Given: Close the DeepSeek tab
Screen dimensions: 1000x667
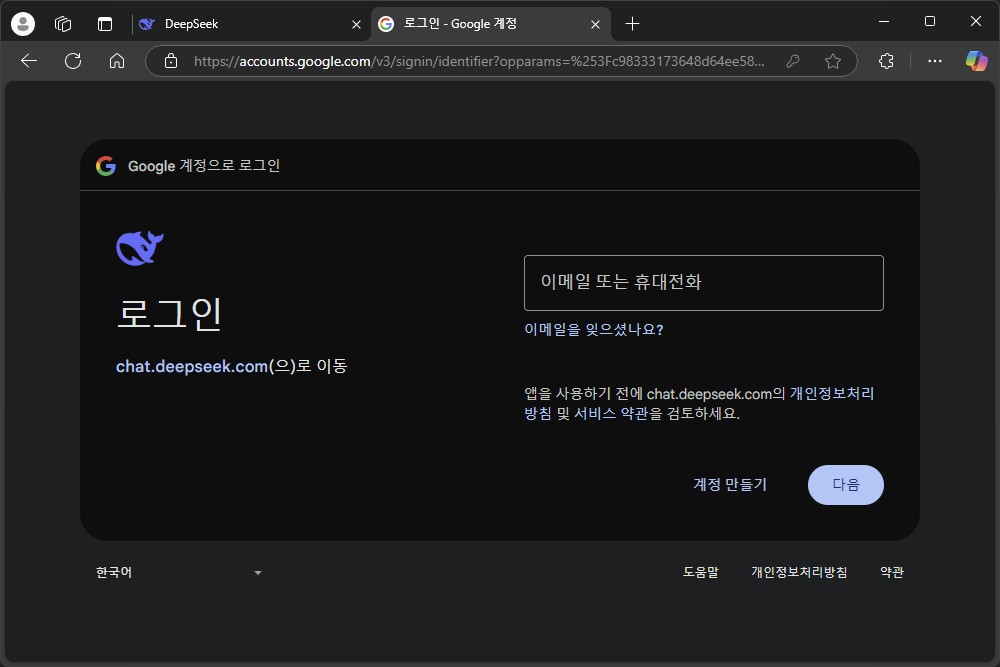Looking at the screenshot, I should click(356, 24).
